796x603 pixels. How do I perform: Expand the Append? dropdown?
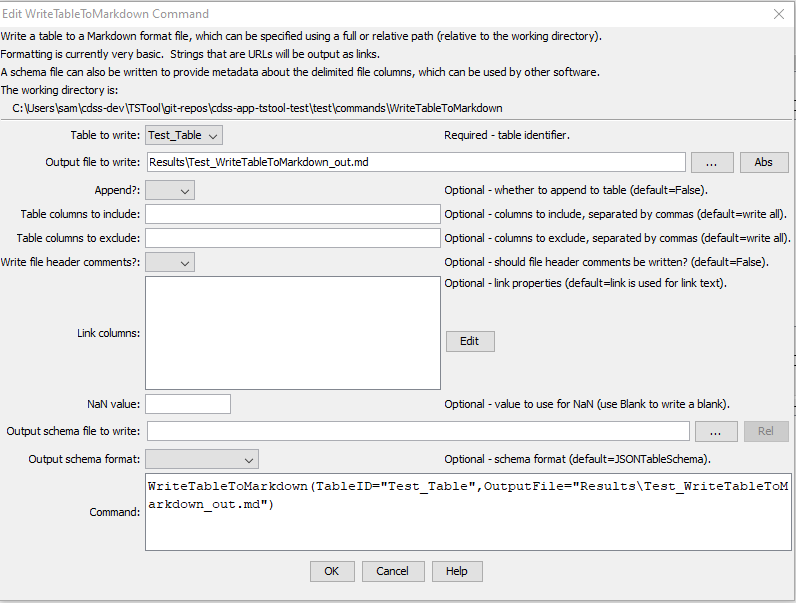(x=170, y=191)
